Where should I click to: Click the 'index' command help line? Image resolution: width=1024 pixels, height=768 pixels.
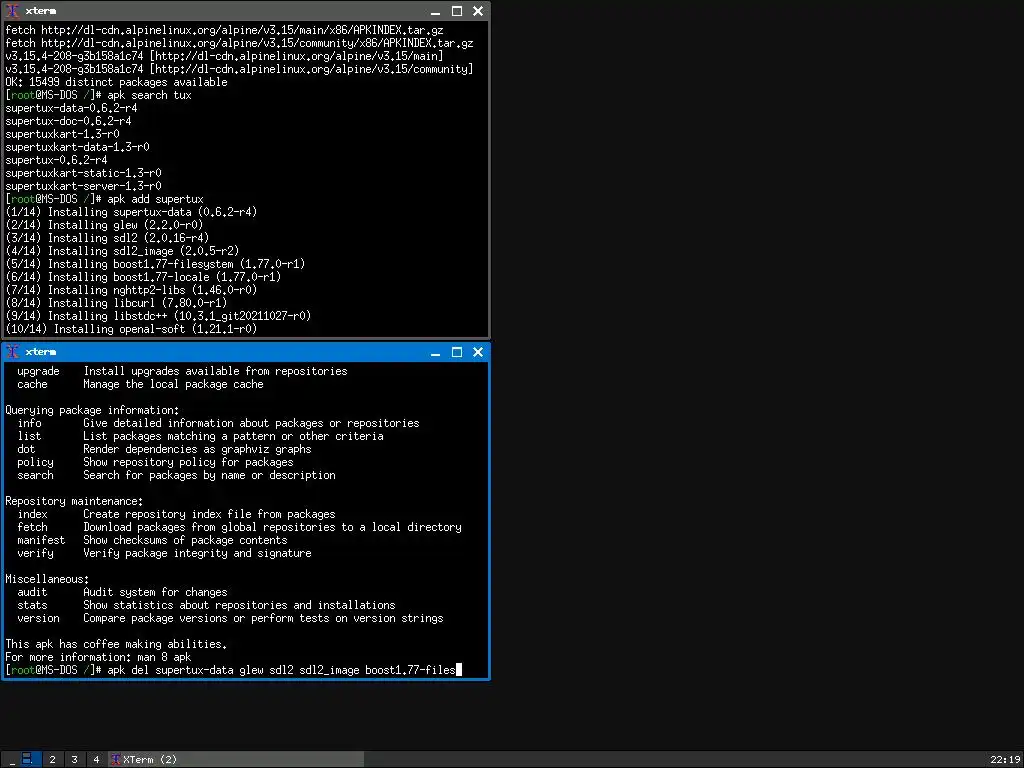click(x=176, y=515)
